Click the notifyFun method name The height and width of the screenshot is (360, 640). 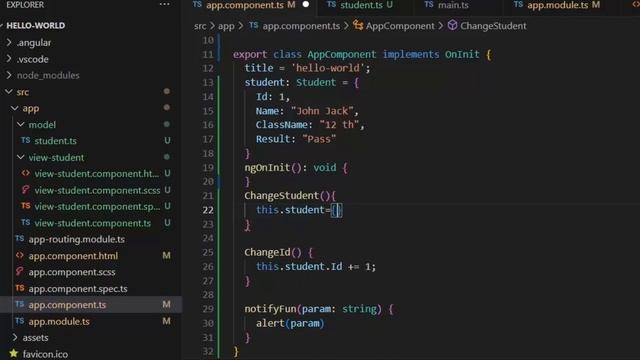270,309
